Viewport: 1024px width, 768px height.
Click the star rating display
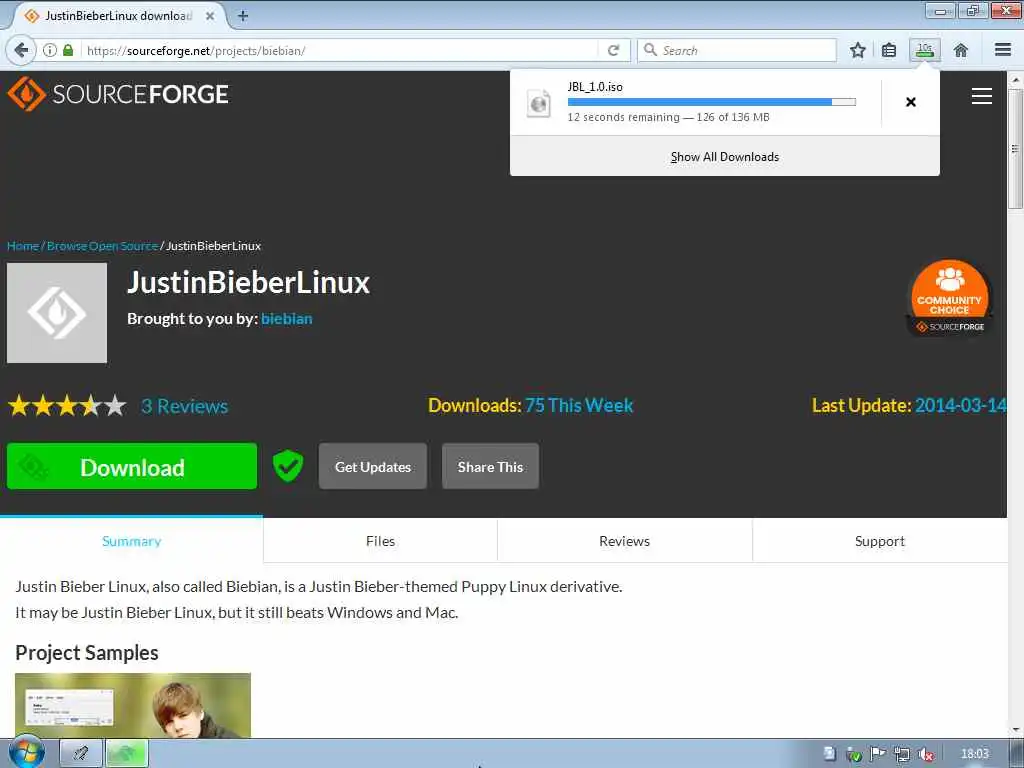67,406
